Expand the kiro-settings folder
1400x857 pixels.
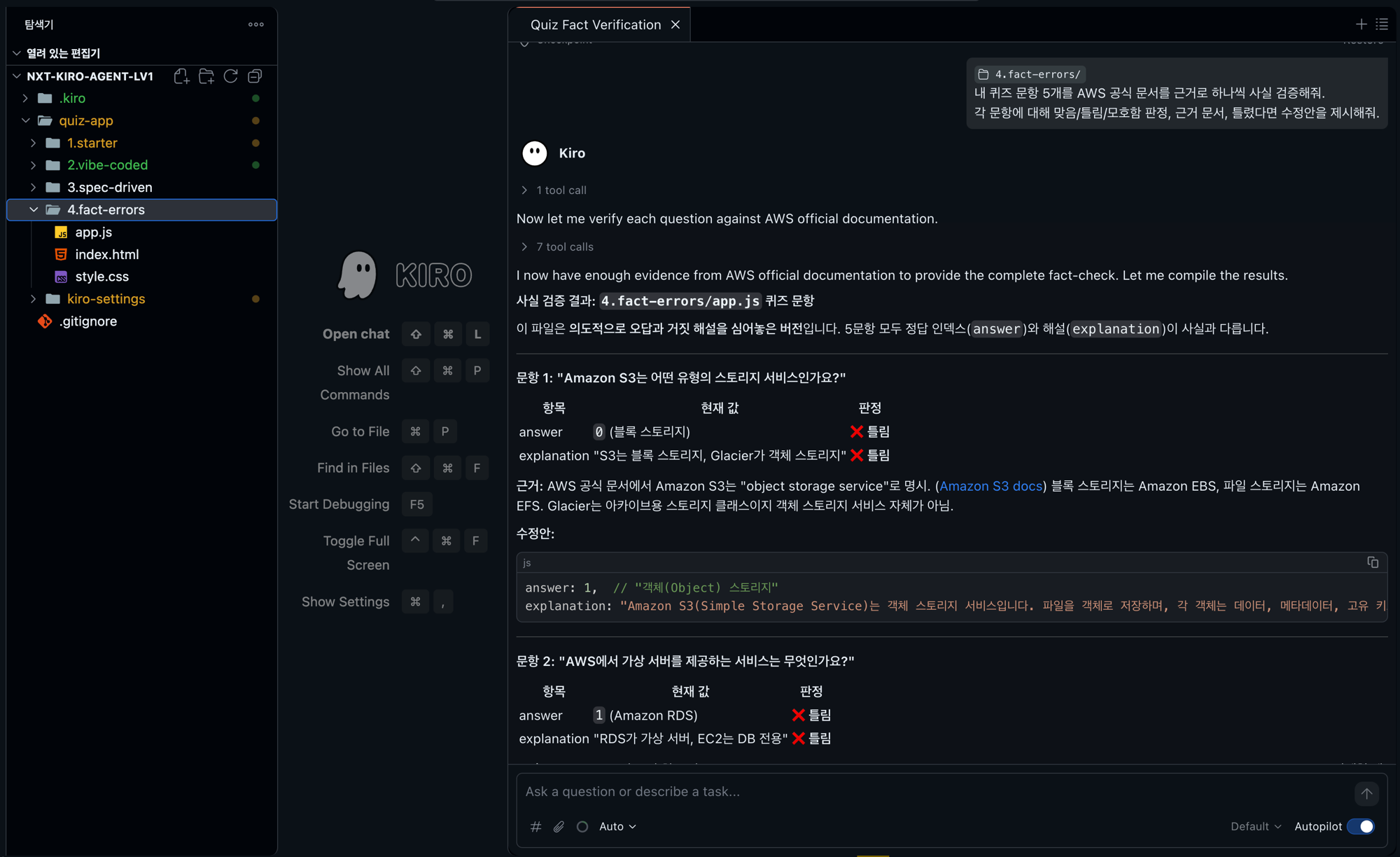tap(34, 299)
